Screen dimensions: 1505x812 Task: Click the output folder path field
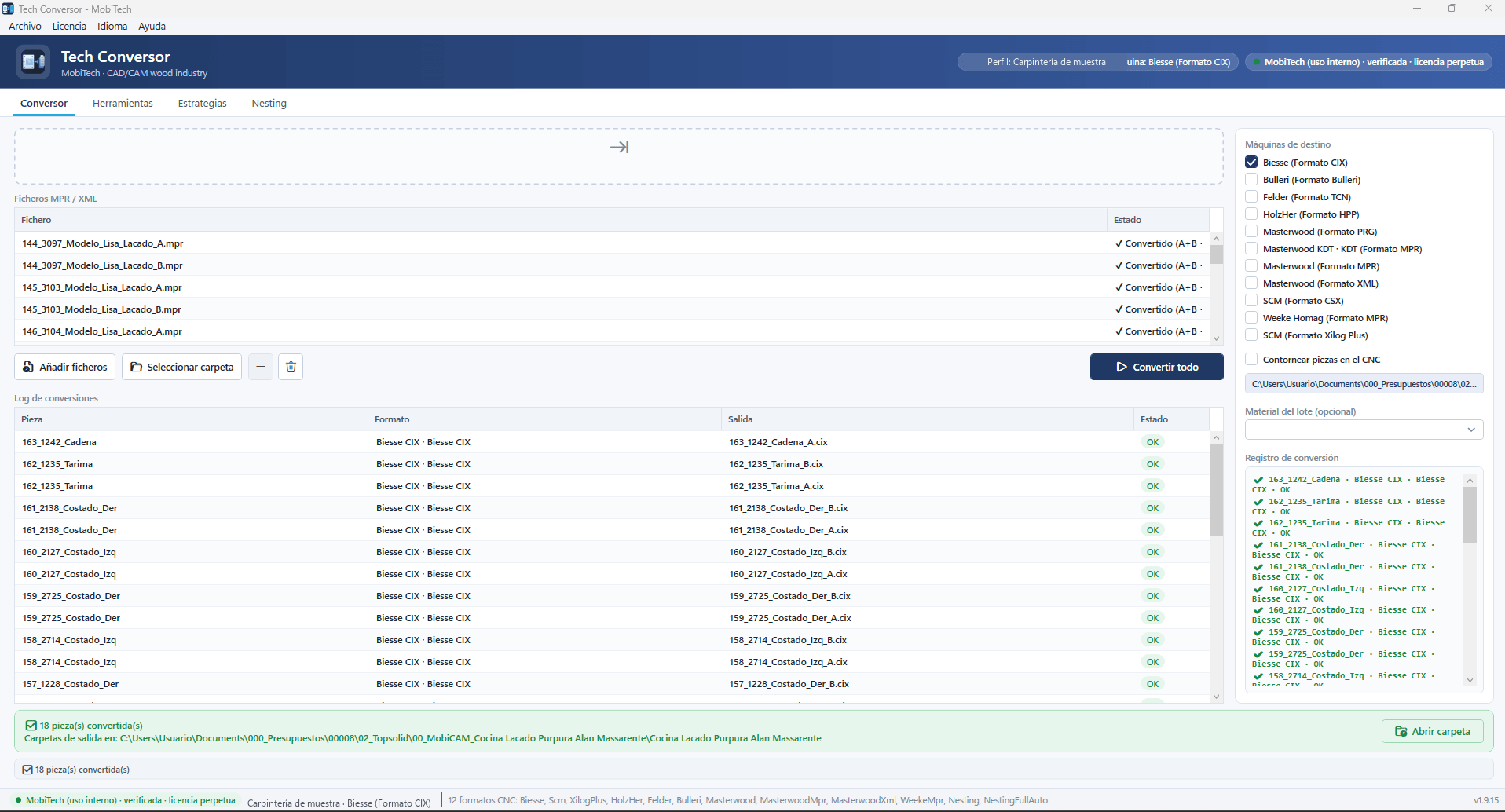click(x=1364, y=384)
